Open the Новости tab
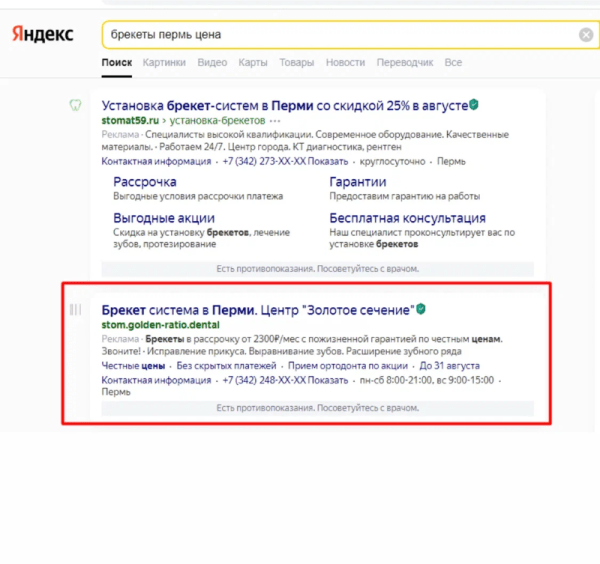 tap(345, 63)
